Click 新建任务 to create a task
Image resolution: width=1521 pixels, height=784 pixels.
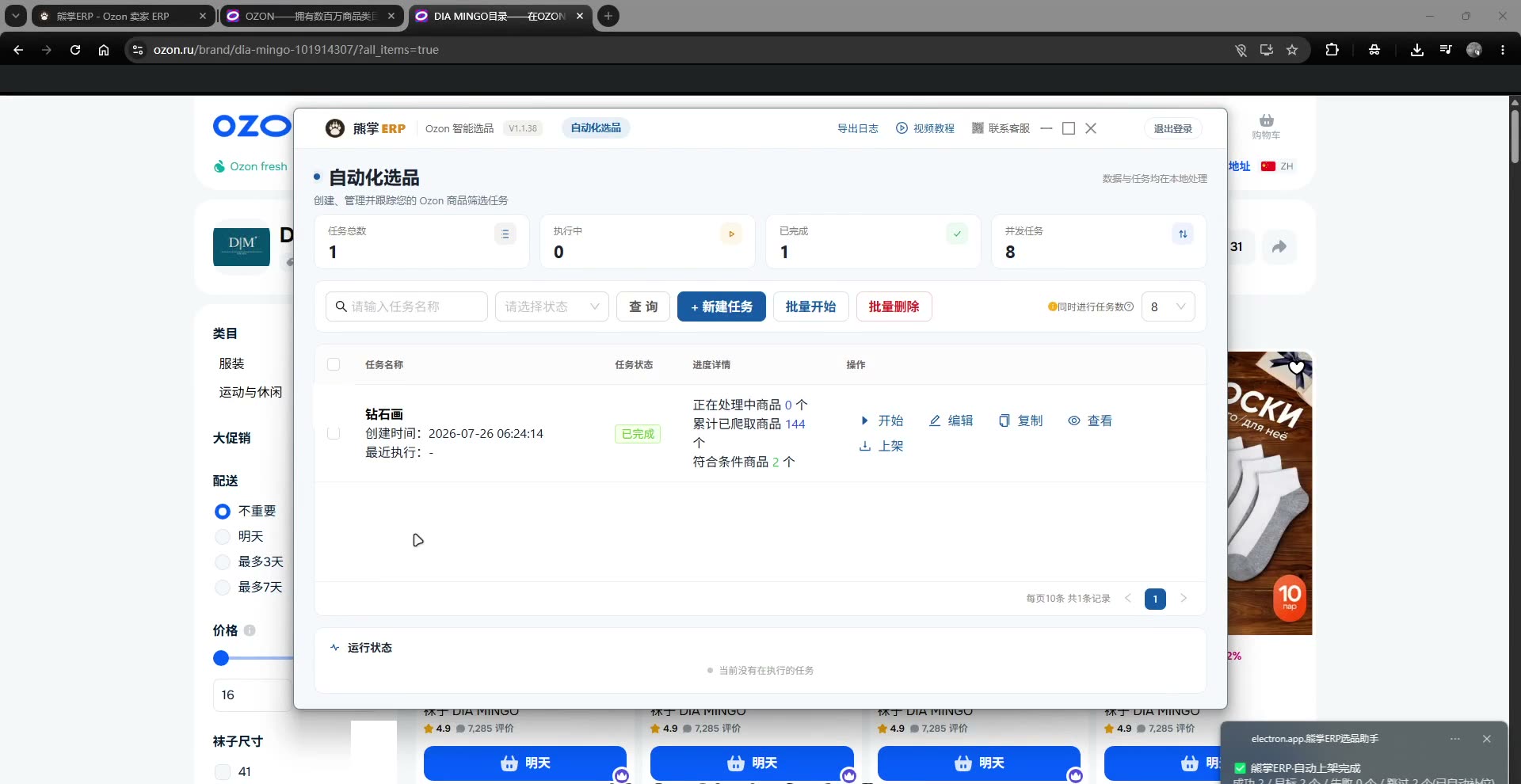(x=721, y=306)
